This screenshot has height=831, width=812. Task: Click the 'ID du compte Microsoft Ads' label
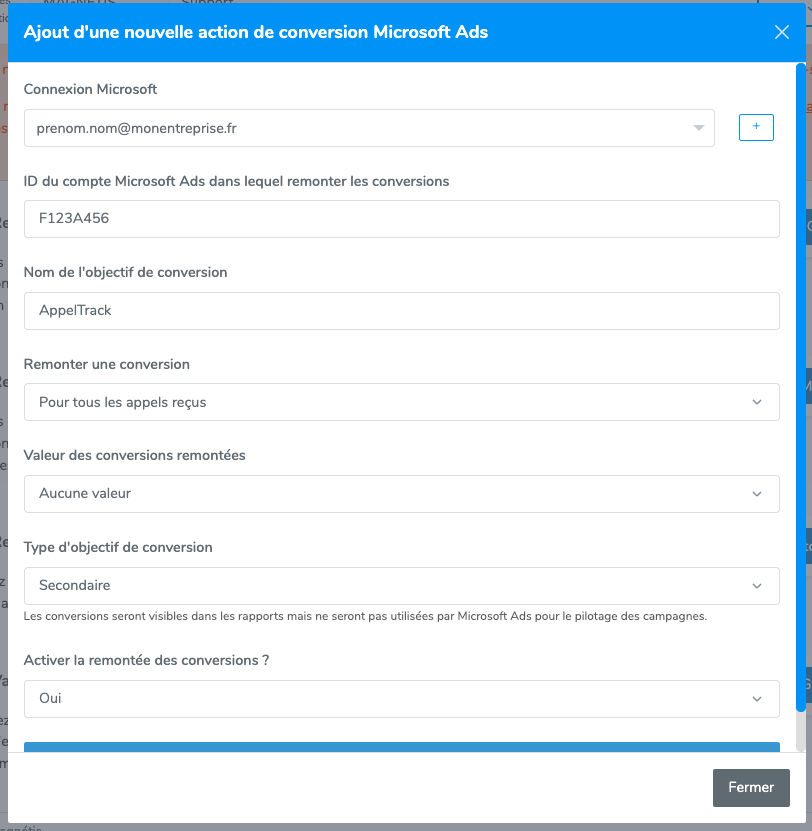coord(236,181)
